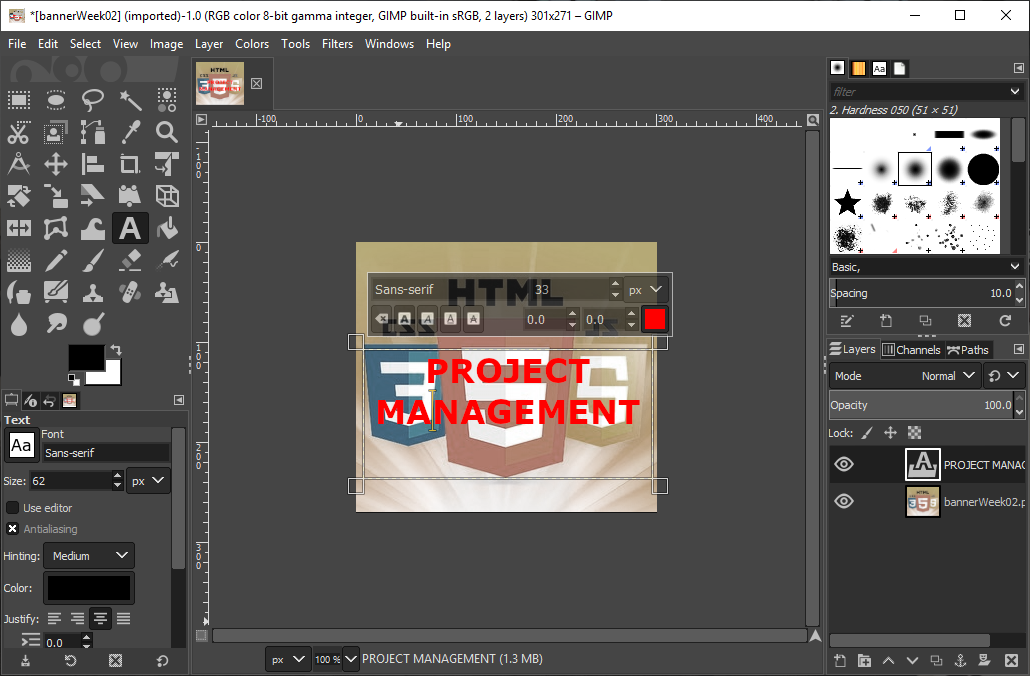Toggle the Antialiasing checkbox
This screenshot has width=1030, height=676.
(x=12, y=529)
